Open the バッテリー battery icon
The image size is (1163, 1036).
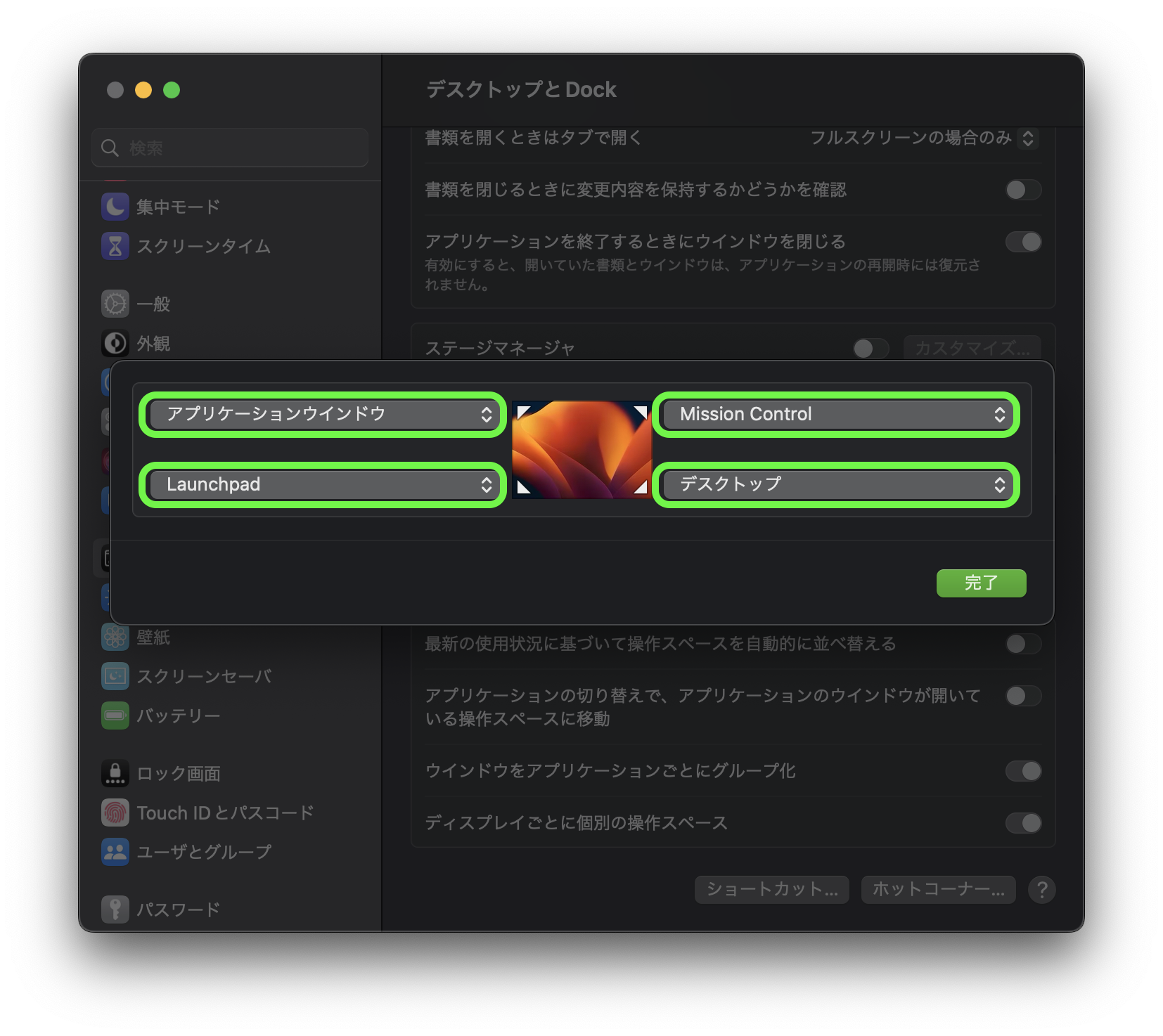(x=115, y=716)
